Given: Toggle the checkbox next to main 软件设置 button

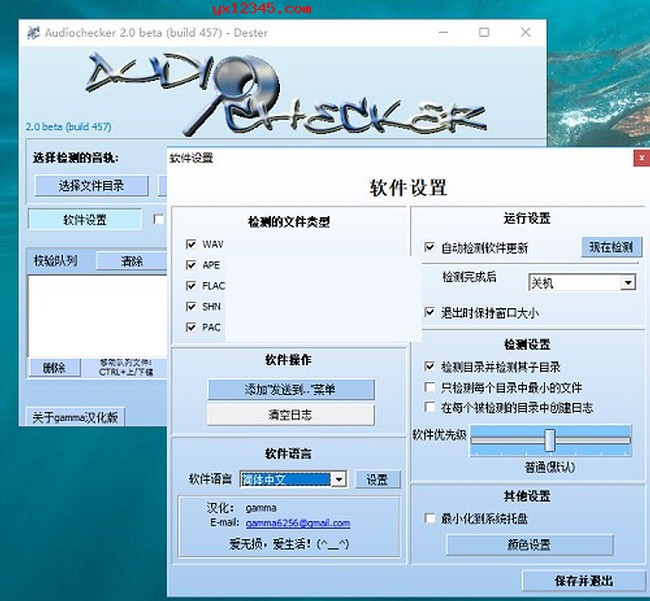Looking at the screenshot, I should pyautogui.click(x=158, y=219).
